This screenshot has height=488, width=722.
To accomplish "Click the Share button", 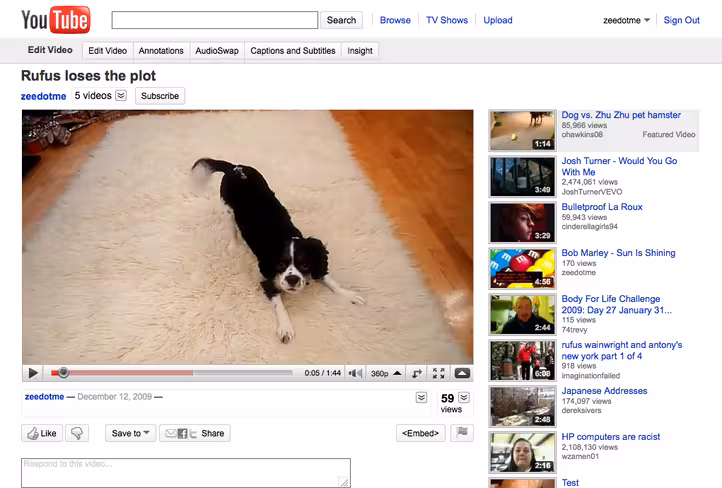I will (195, 433).
